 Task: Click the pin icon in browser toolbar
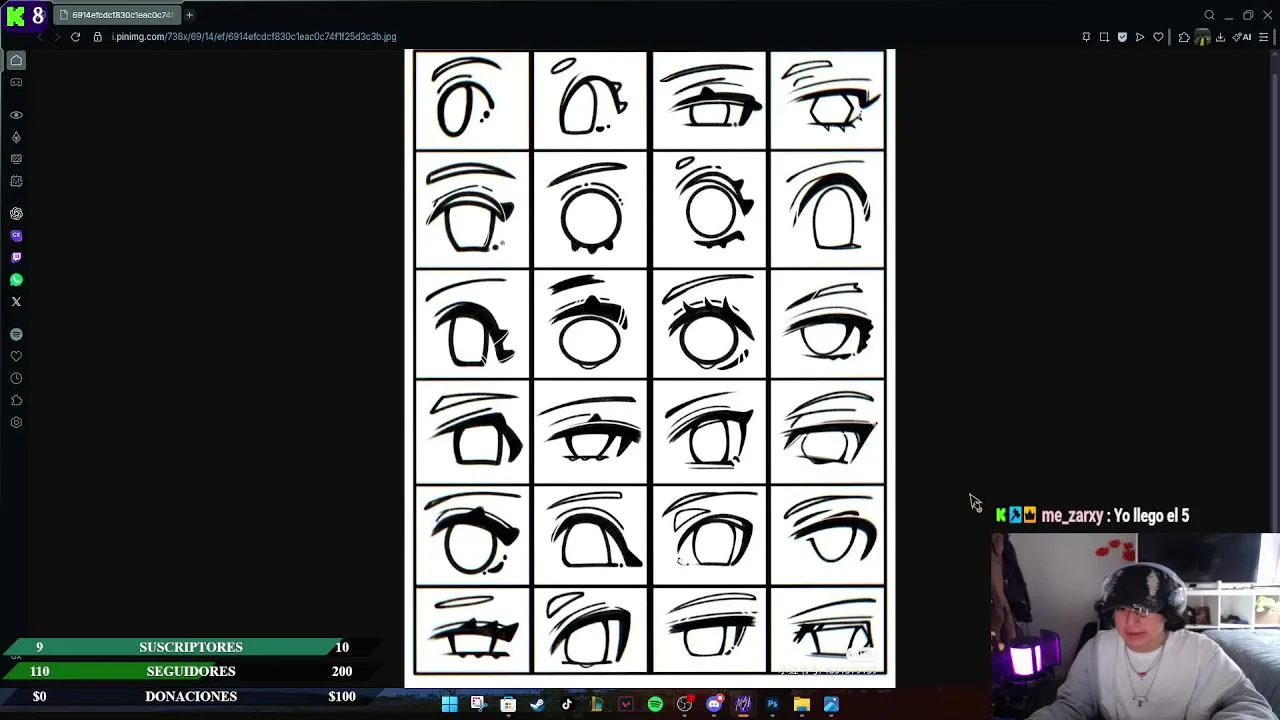pos(1086,37)
